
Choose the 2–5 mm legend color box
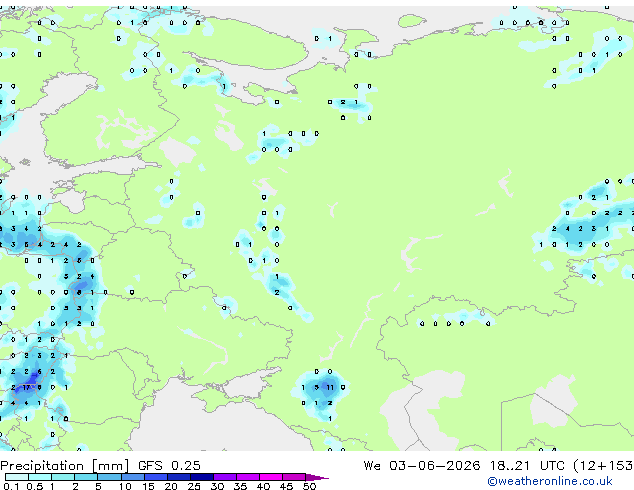(x=86, y=477)
